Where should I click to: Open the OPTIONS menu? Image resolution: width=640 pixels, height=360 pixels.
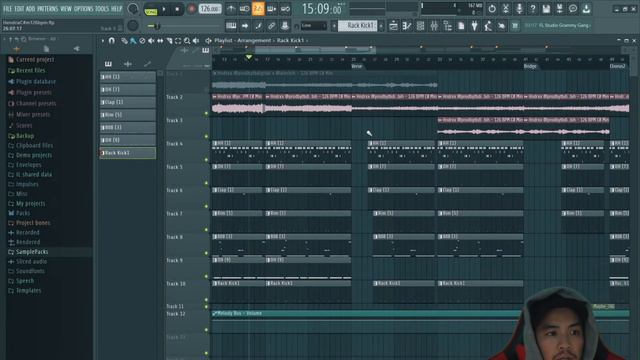(x=83, y=9)
